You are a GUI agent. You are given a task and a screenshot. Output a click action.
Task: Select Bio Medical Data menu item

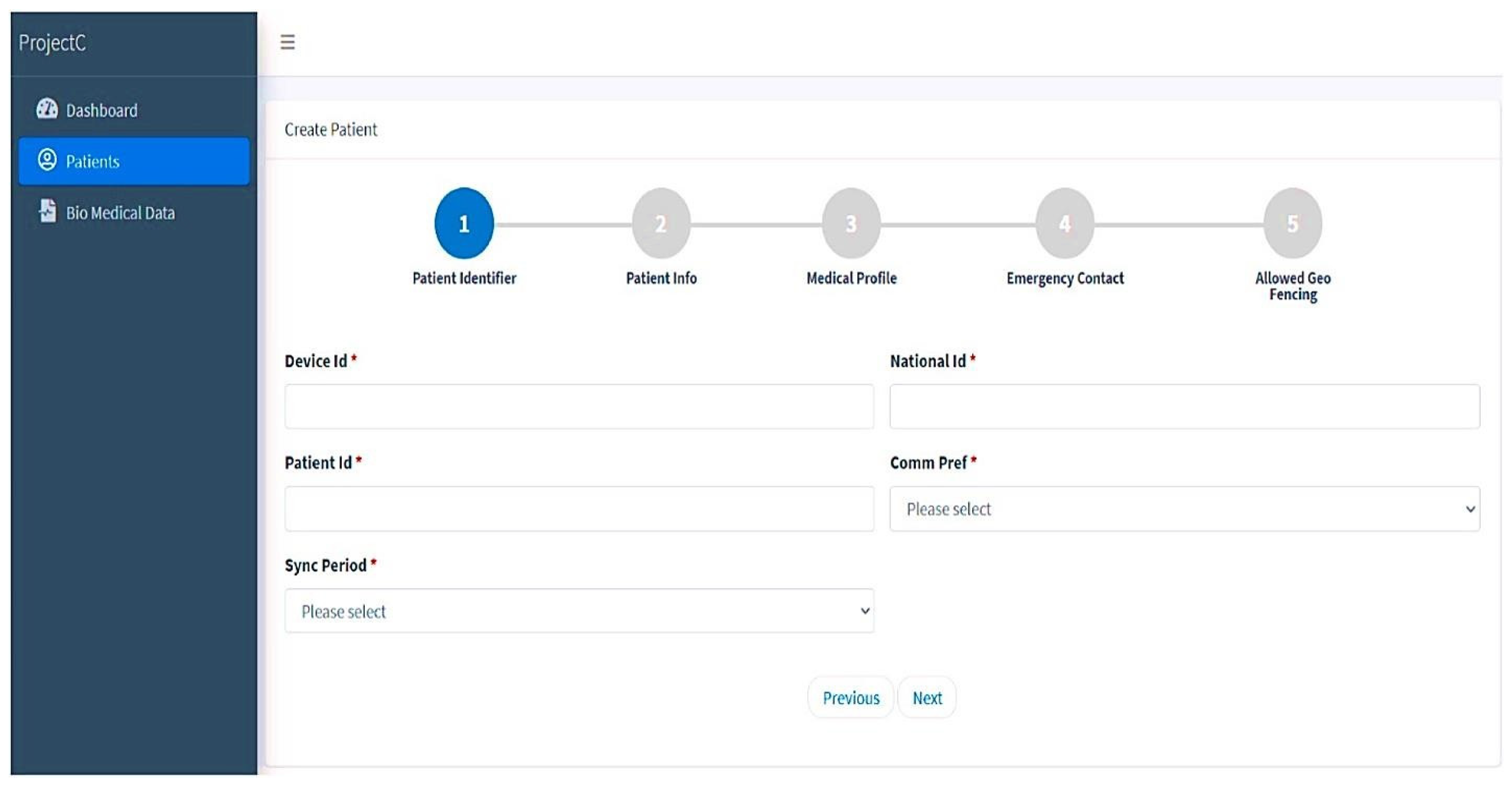pyautogui.click(x=120, y=213)
